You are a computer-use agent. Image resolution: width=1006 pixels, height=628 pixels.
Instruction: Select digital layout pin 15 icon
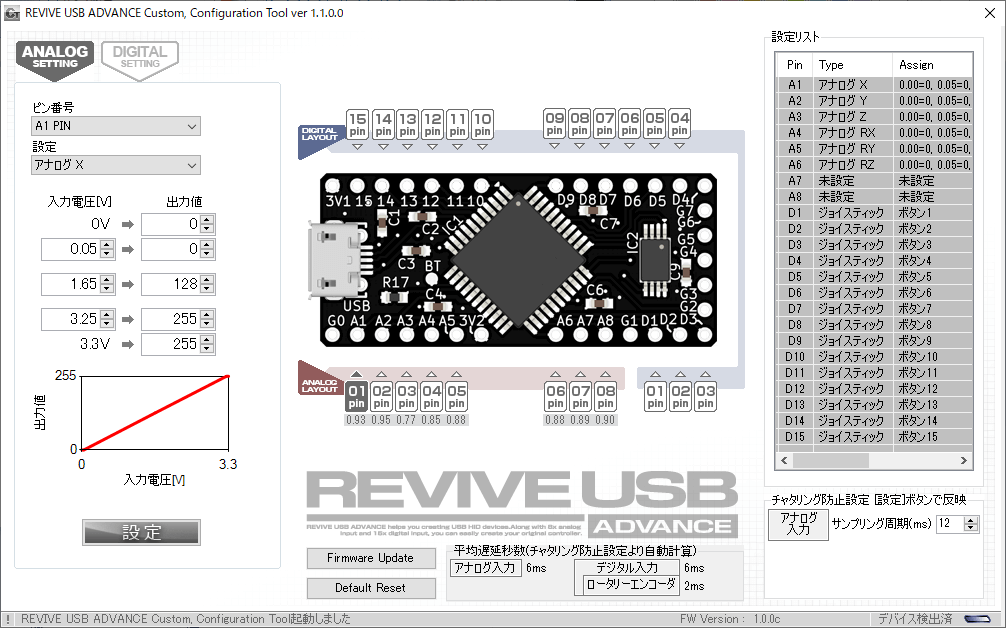click(357, 124)
